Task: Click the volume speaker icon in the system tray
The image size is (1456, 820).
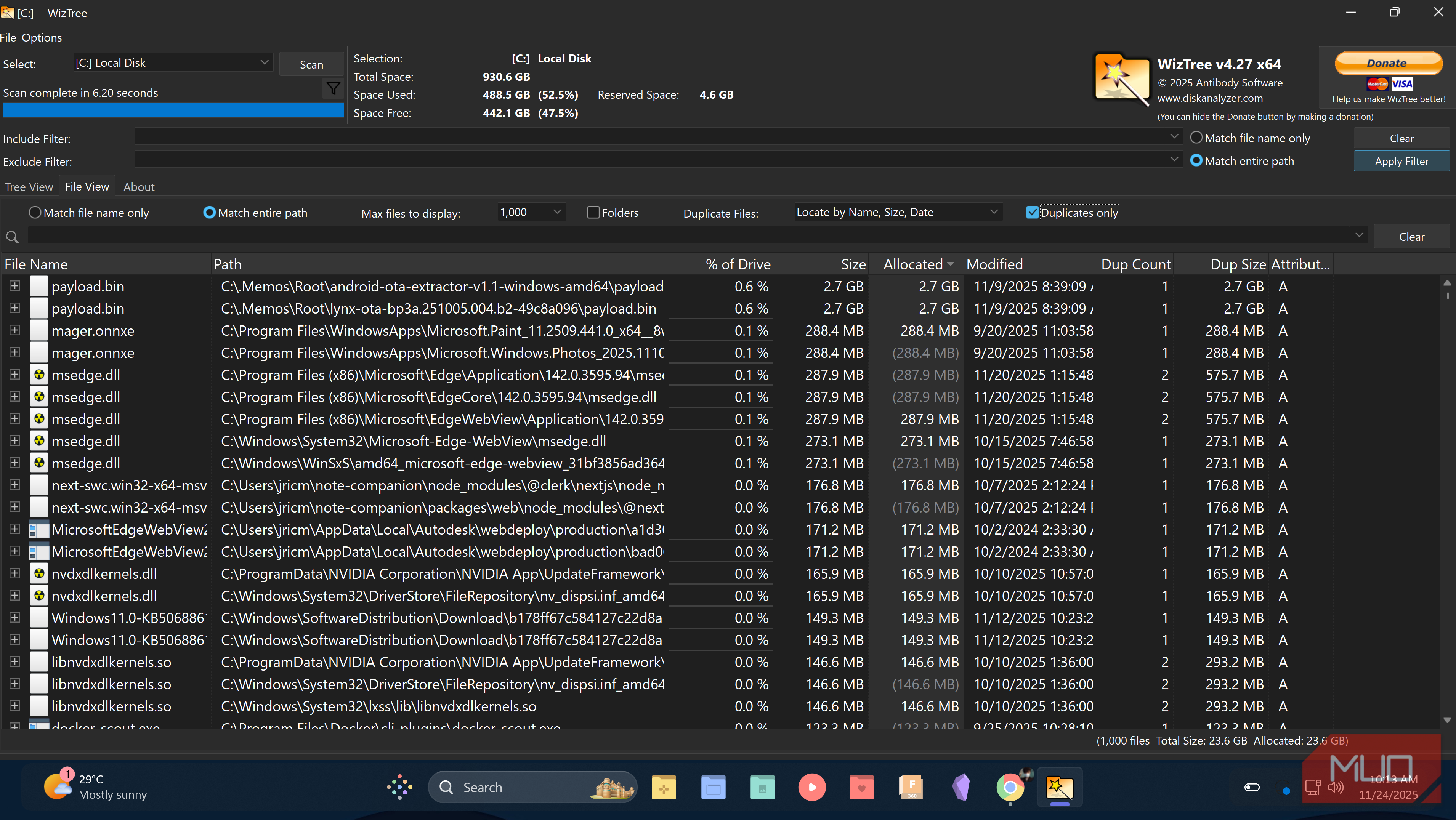Action: pyautogui.click(x=1336, y=787)
